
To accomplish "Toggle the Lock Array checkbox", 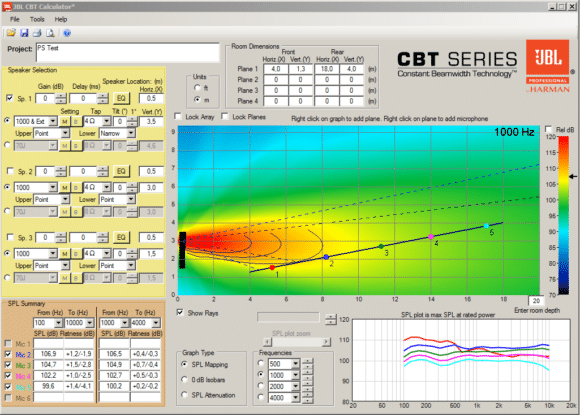I will click(178, 117).
